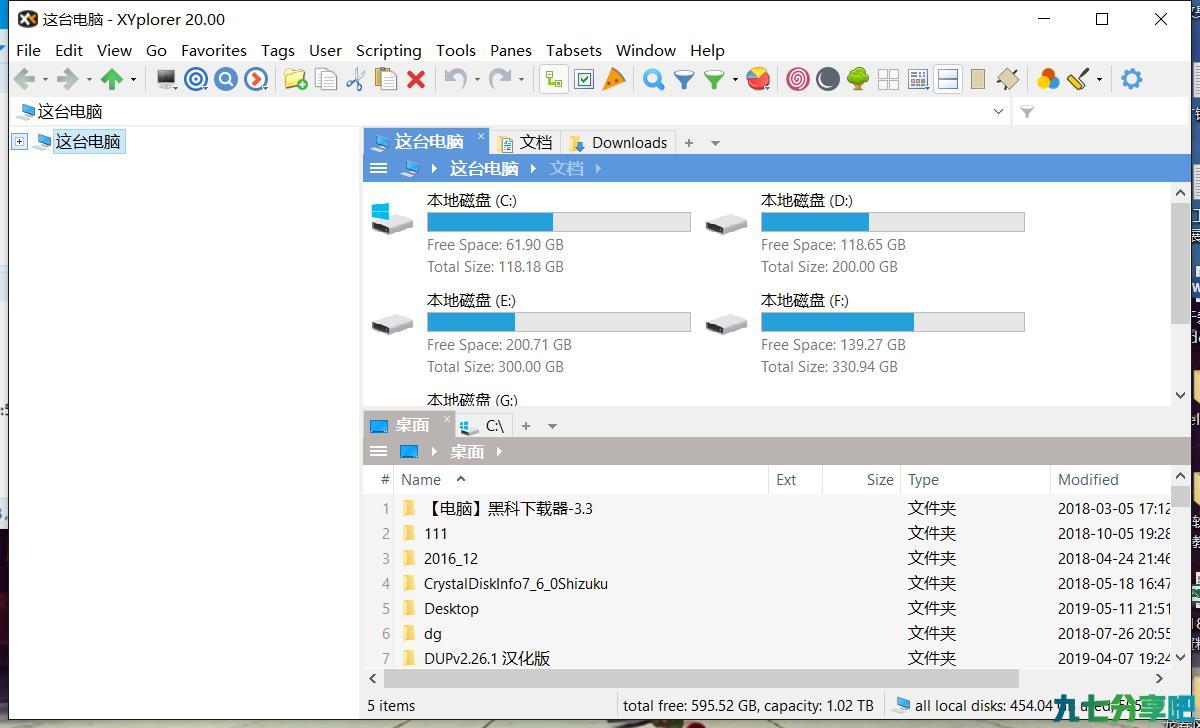Open Configuration with the blue gear icon
This screenshot has height=728, width=1200.
pyautogui.click(x=1132, y=79)
